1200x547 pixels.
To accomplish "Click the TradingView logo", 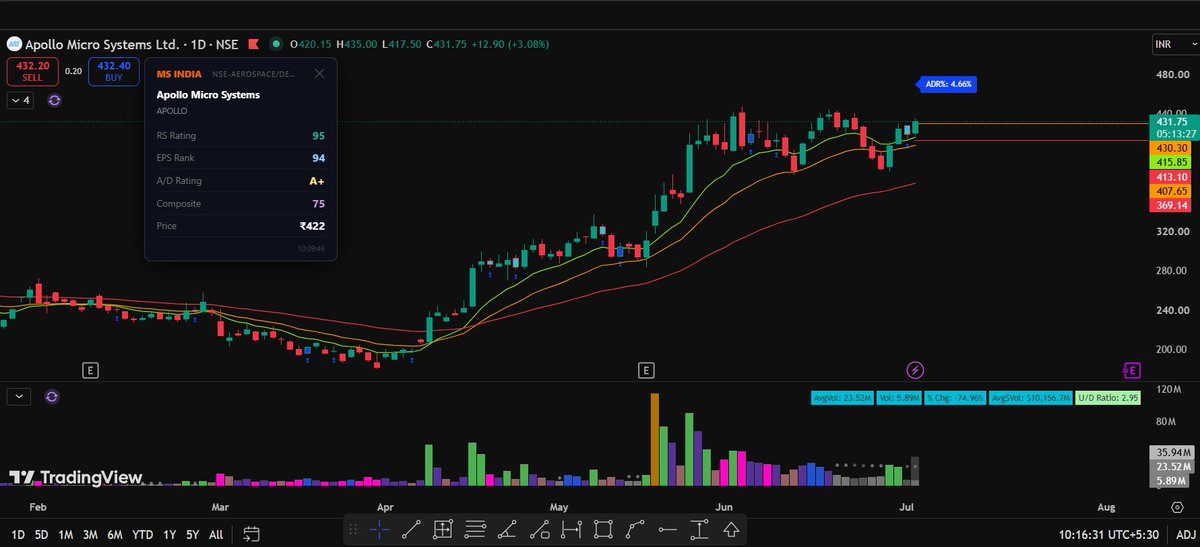I will click(x=76, y=478).
